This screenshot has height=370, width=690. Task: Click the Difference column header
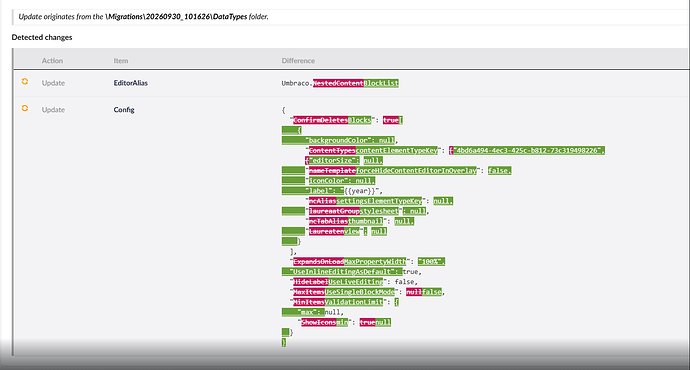[298, 61]
